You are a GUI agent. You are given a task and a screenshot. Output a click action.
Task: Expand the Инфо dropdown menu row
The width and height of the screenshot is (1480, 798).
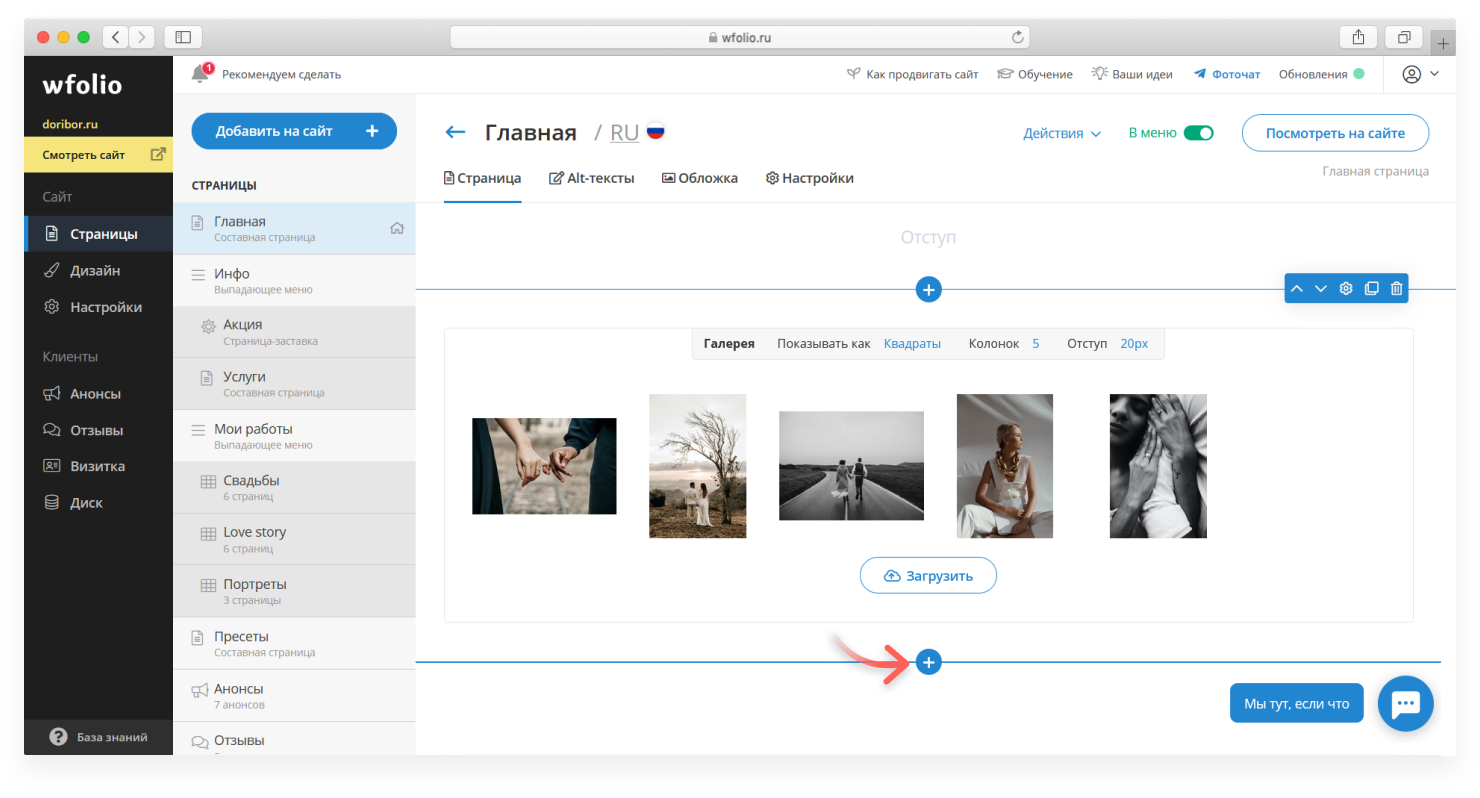pos(294,281)
